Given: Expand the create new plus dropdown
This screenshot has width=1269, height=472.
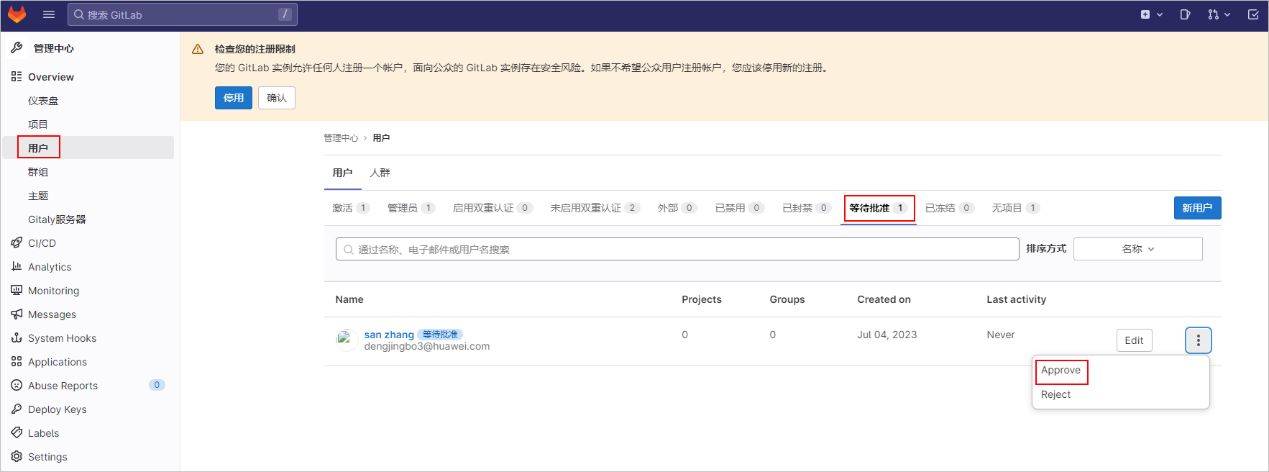Looking at the screenshot, I should (1152, 15).
